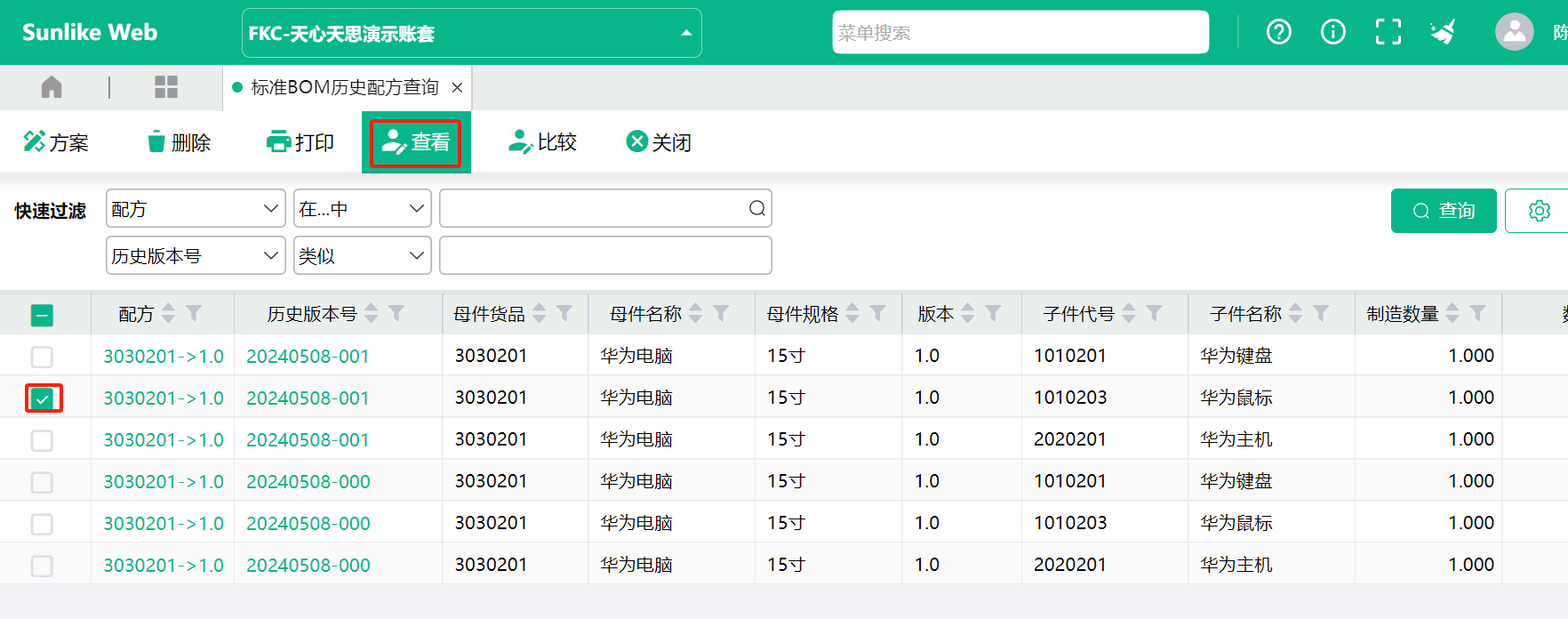Filter the 母件规格 column
This screenshot has width=1568, height=619.
[x=877, y=313]
